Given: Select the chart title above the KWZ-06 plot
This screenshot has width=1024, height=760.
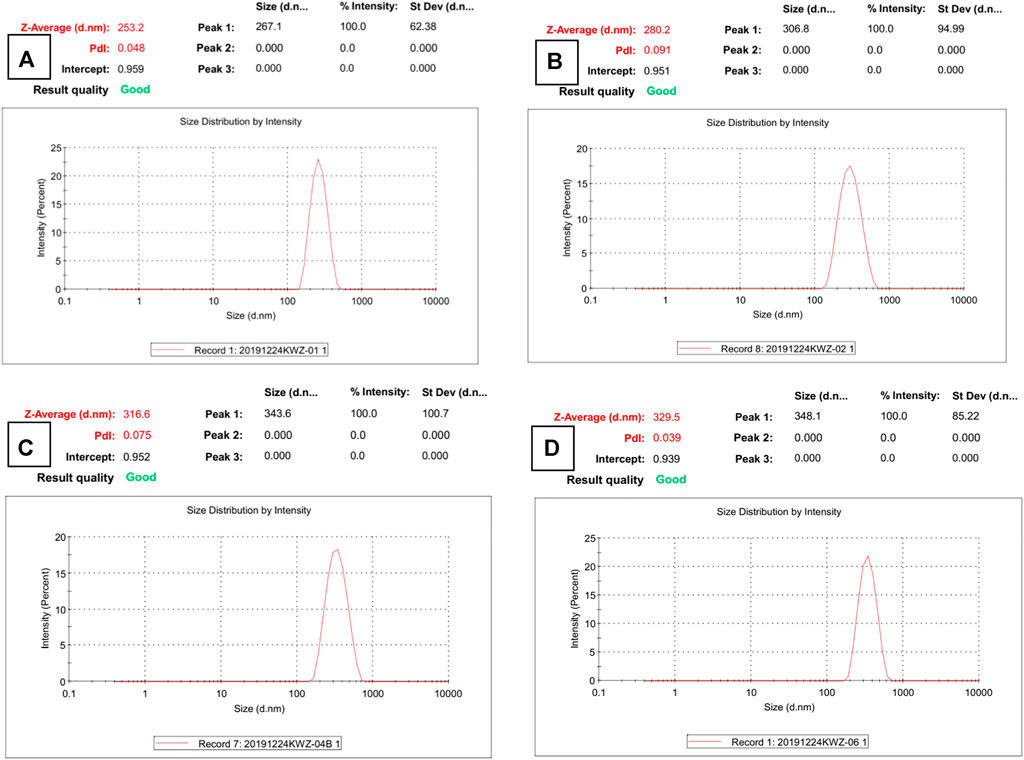Looking at the screenshot, I should click(x=779, y=512).
